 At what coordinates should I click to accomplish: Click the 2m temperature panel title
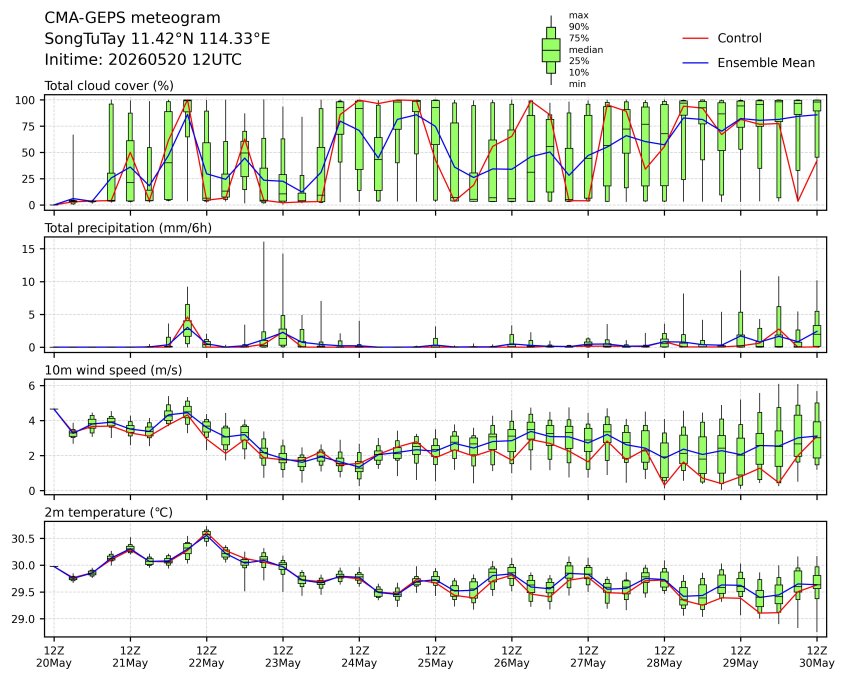click(x=108, y=512)
